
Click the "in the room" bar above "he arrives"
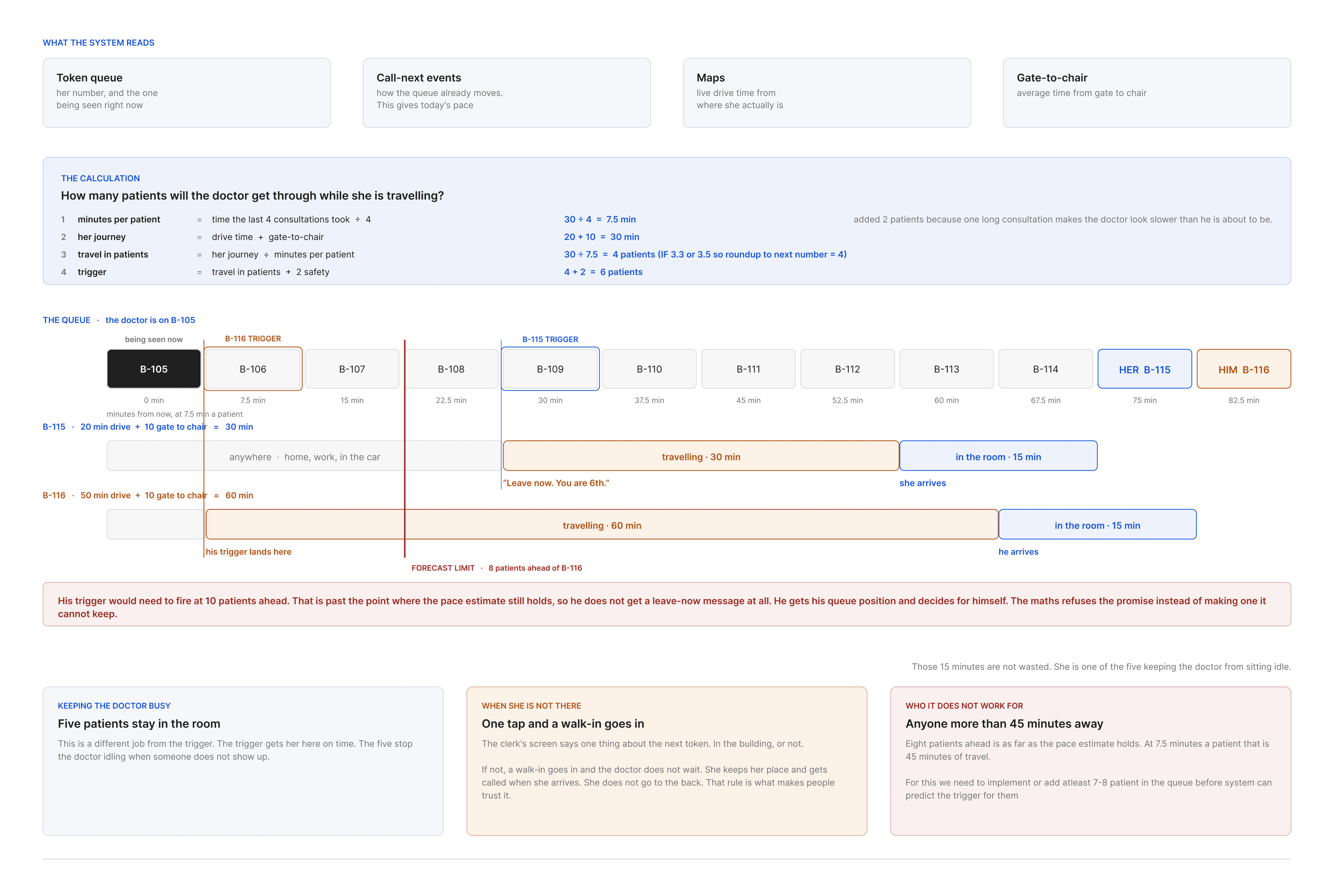1097,524
